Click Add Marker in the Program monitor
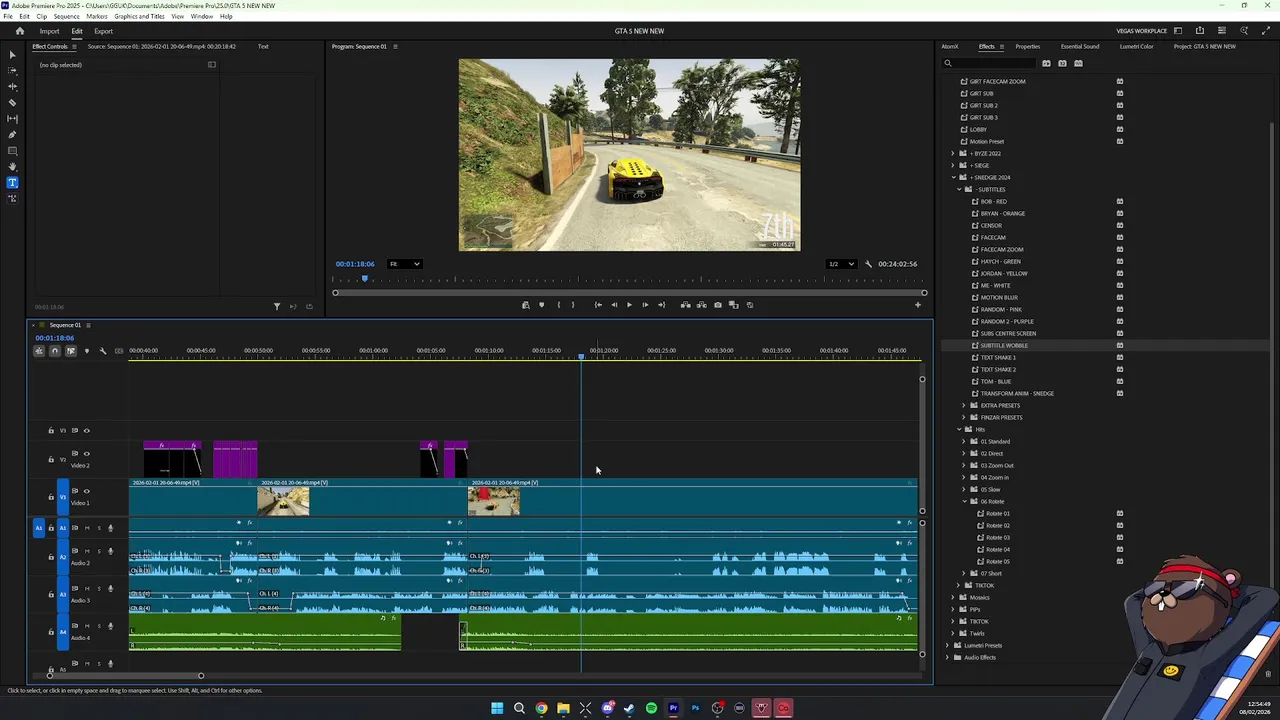This screenshot has width=1280, height=720. click(x=541, y=305)
